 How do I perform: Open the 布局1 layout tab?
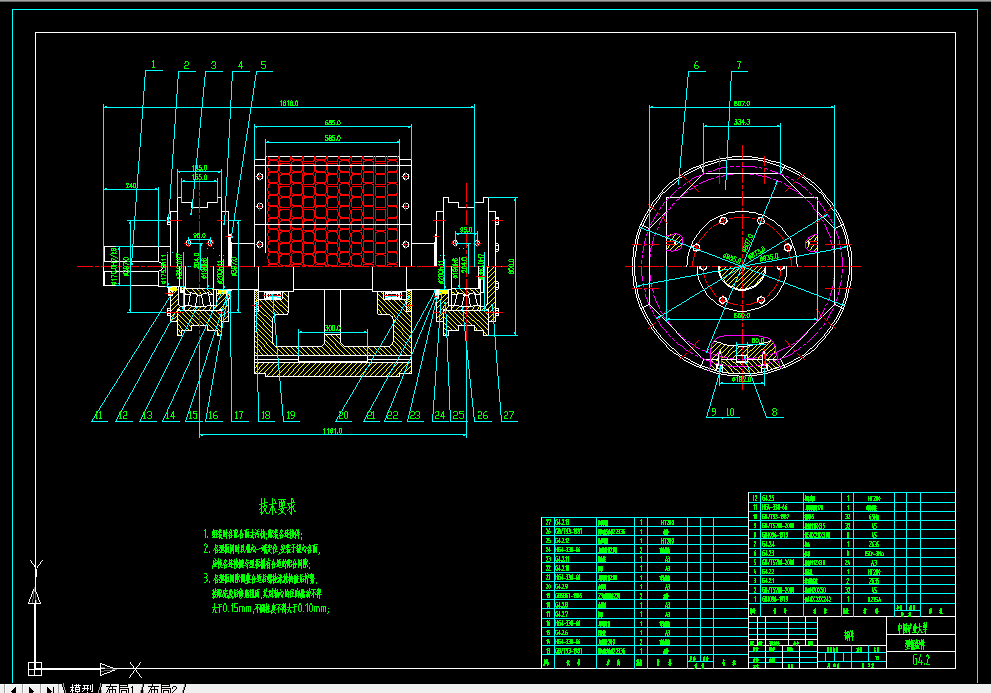click(120, 689)
